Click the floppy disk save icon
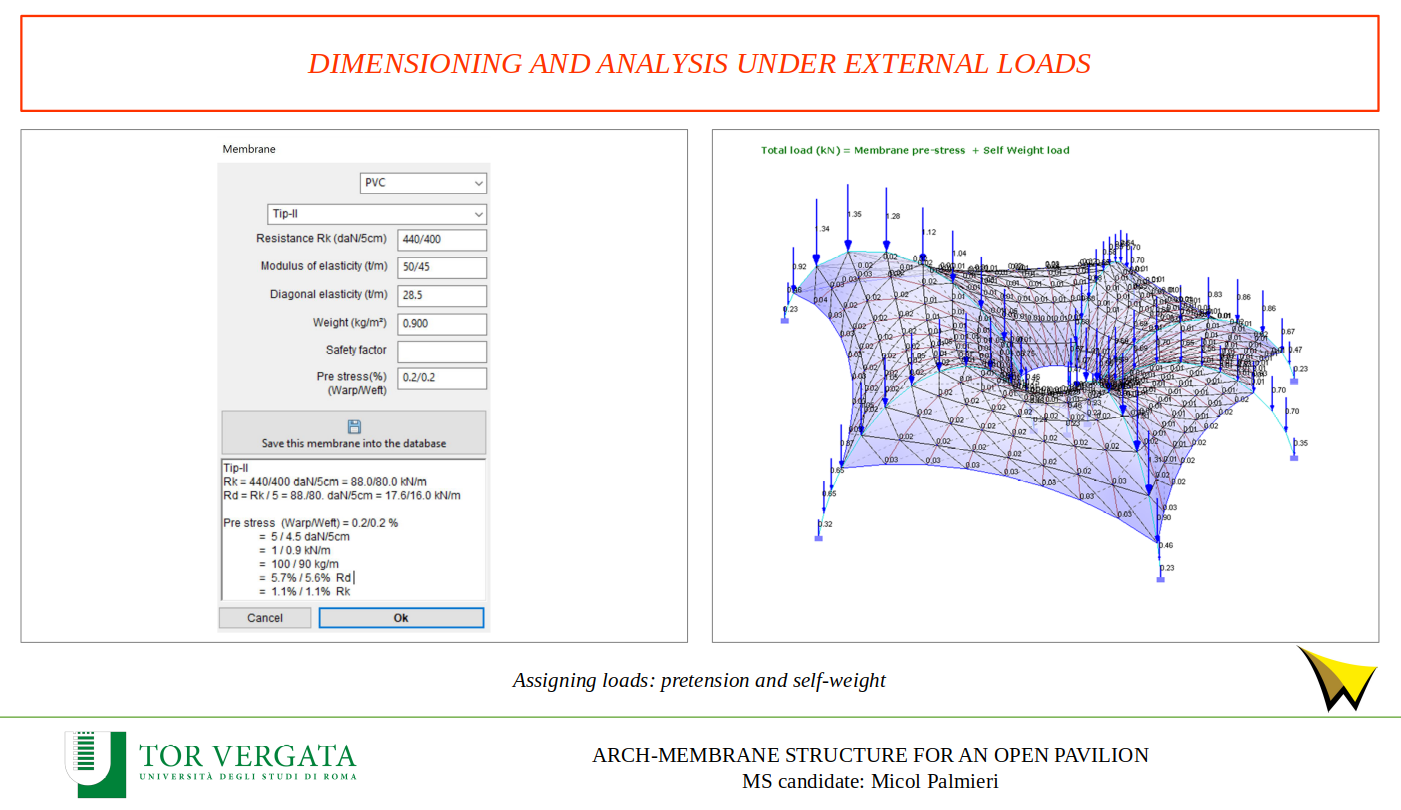The width and height of the screenshot is (1401, 810). tap(354, 426)
